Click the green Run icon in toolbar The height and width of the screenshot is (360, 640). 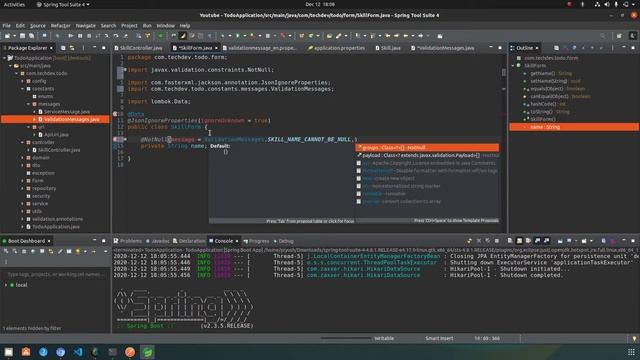coord(238,36)
